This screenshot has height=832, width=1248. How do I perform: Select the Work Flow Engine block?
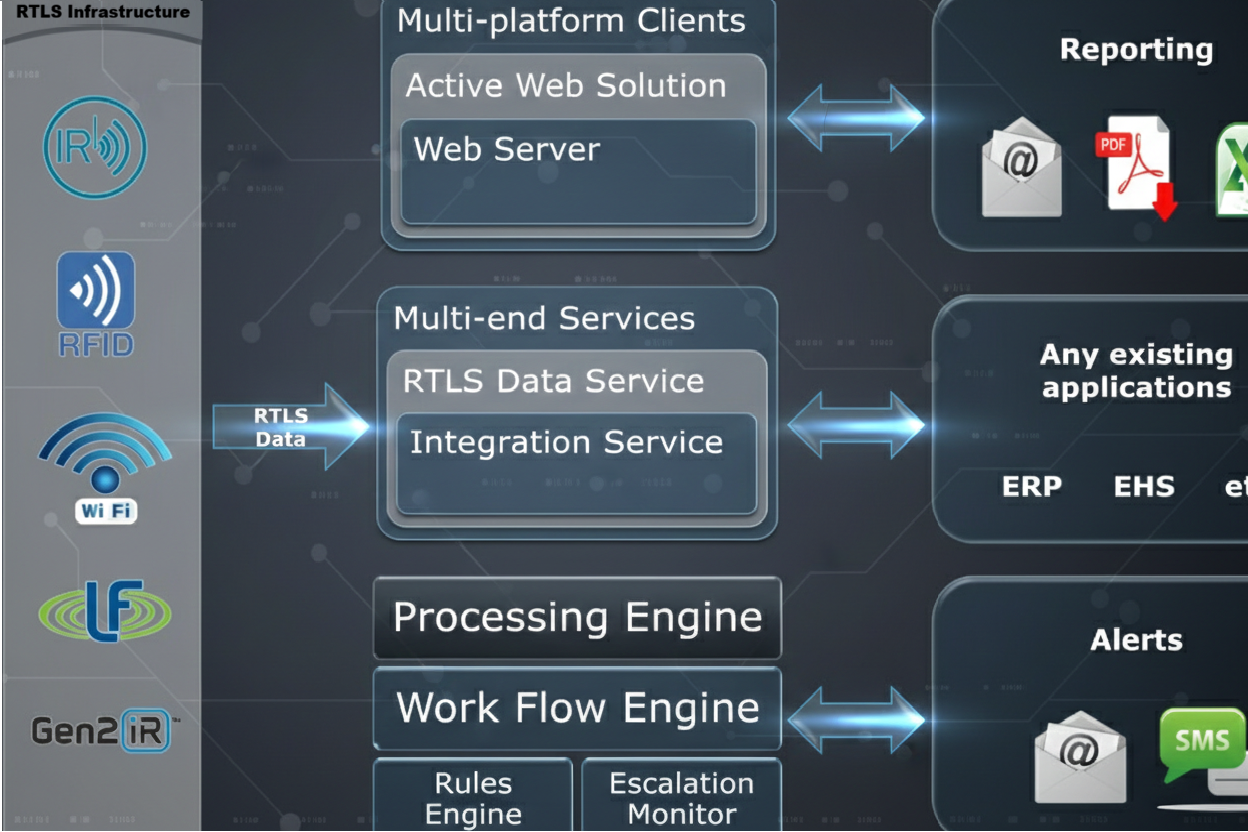click(x=577, y=708)
